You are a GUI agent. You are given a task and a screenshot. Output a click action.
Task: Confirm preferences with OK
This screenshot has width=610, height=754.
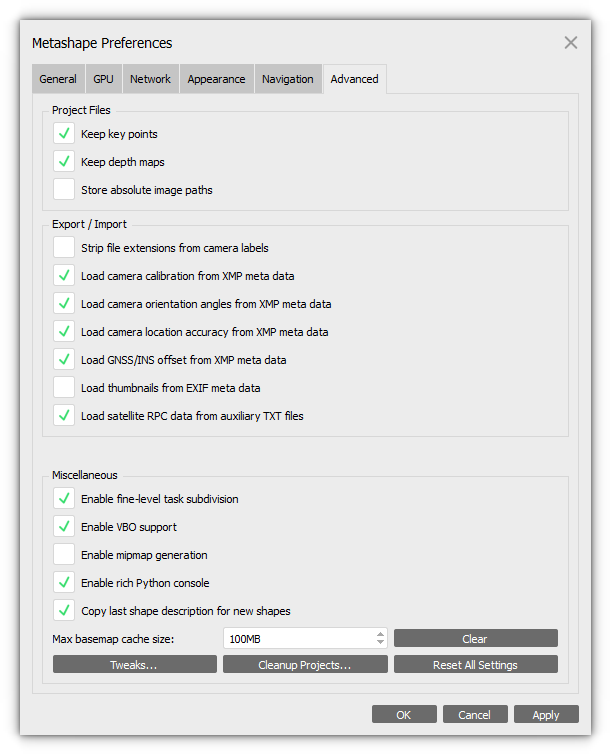[404, 714]
